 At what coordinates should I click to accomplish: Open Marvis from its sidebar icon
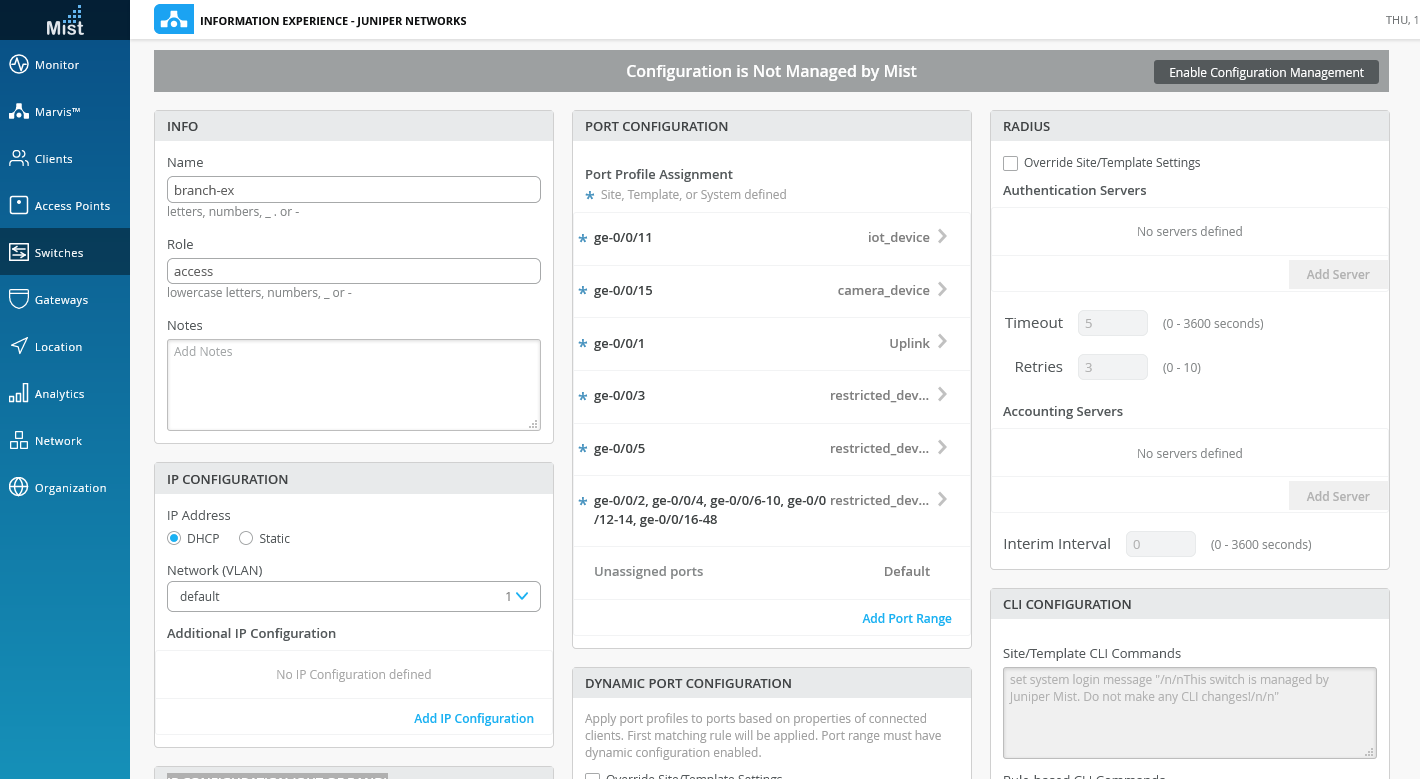(19, 112)
